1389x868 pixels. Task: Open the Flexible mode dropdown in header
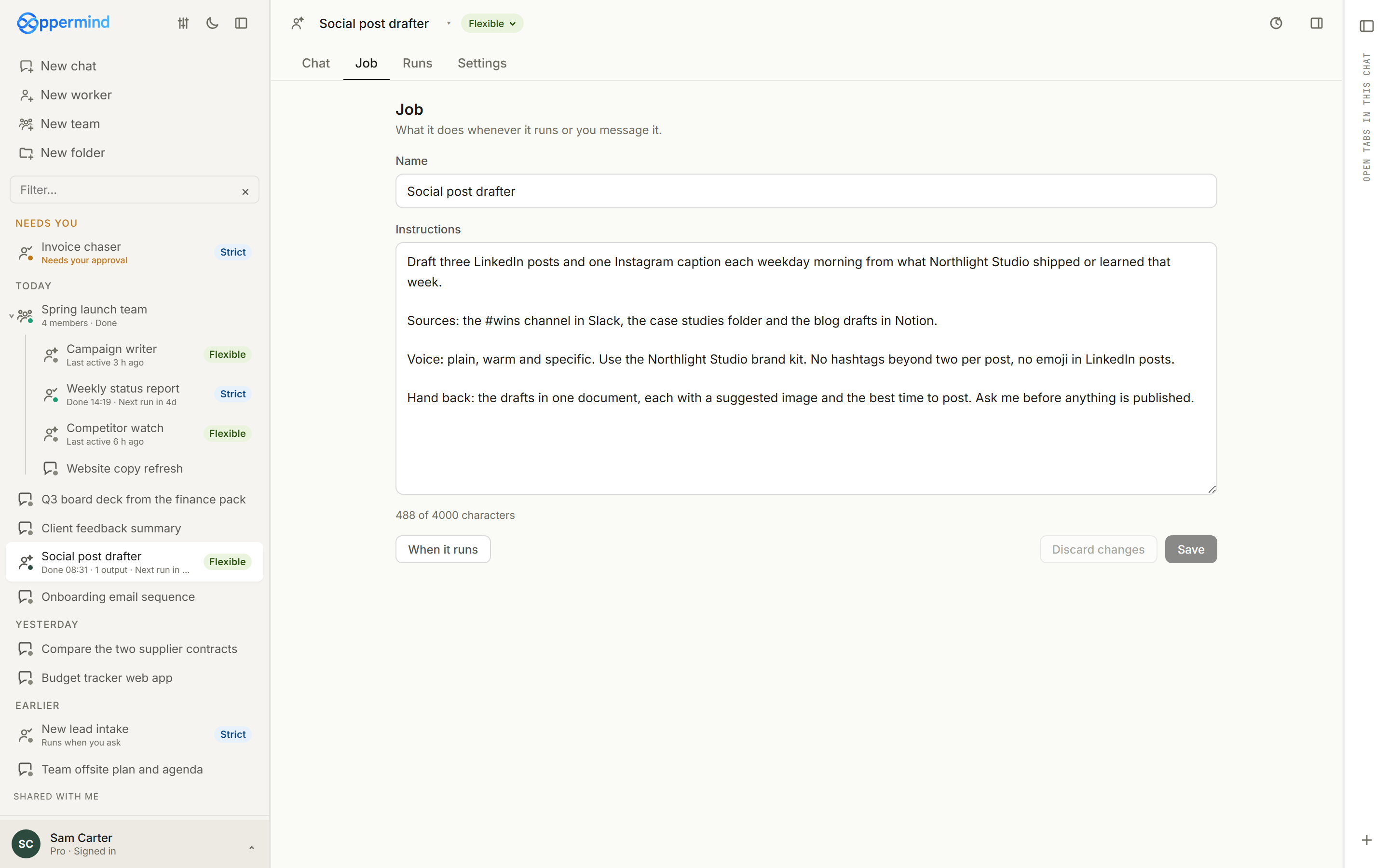point(492,24)
